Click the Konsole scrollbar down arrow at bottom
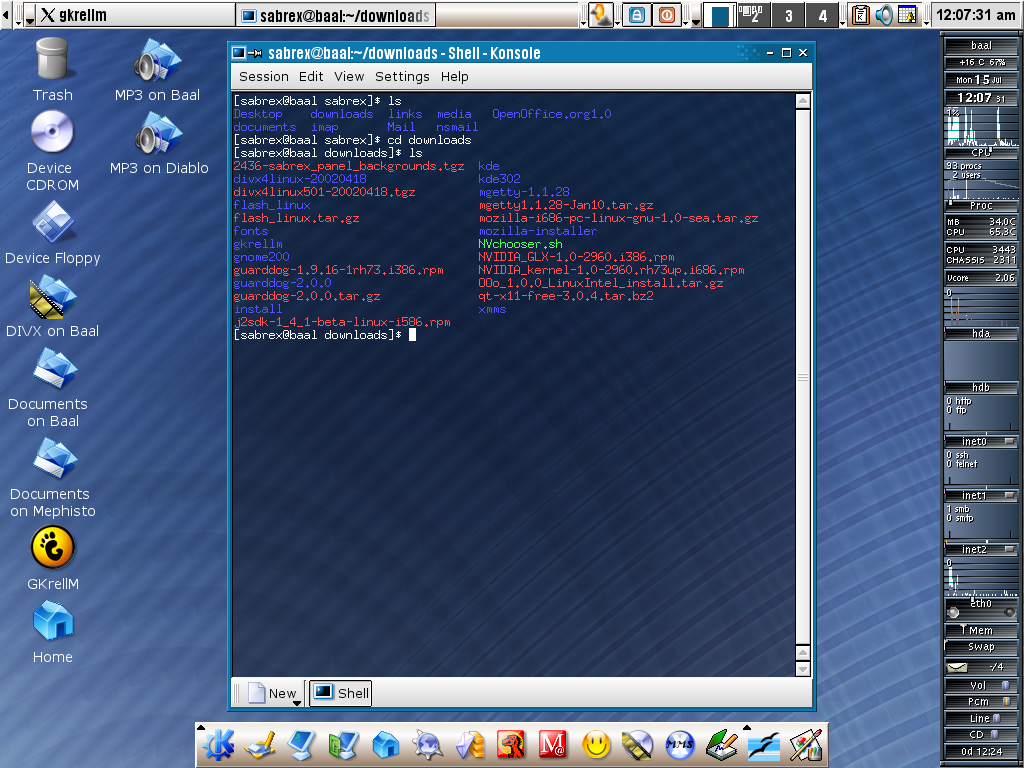This screenshot has height=768, width=1024. [x=803, y=668]
